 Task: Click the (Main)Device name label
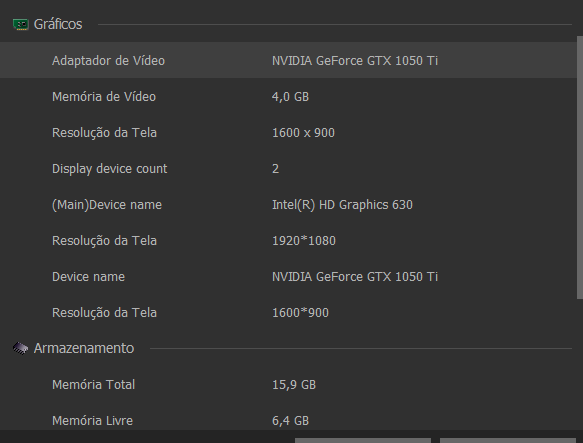click(x=107, y=205)
